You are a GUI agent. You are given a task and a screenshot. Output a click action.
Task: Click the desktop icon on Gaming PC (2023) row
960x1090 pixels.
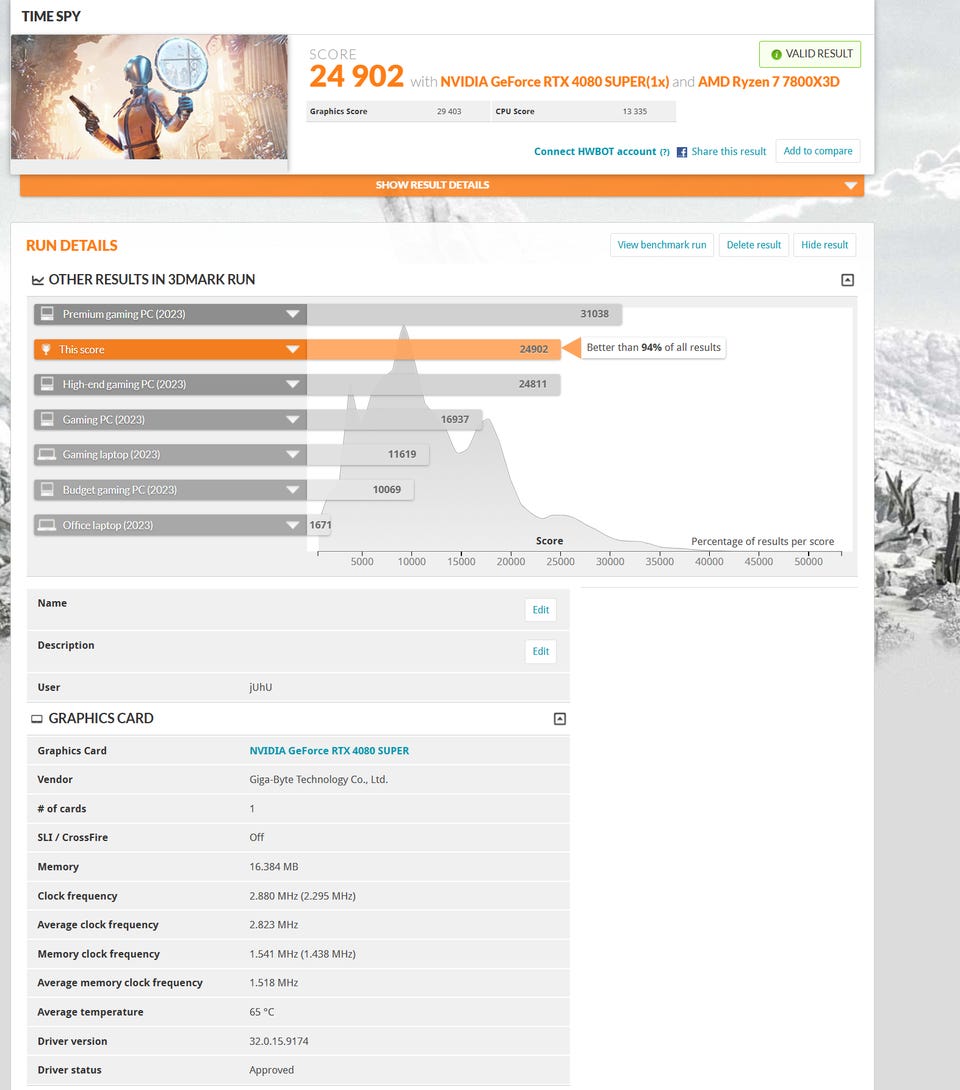(x=47, y=419)
